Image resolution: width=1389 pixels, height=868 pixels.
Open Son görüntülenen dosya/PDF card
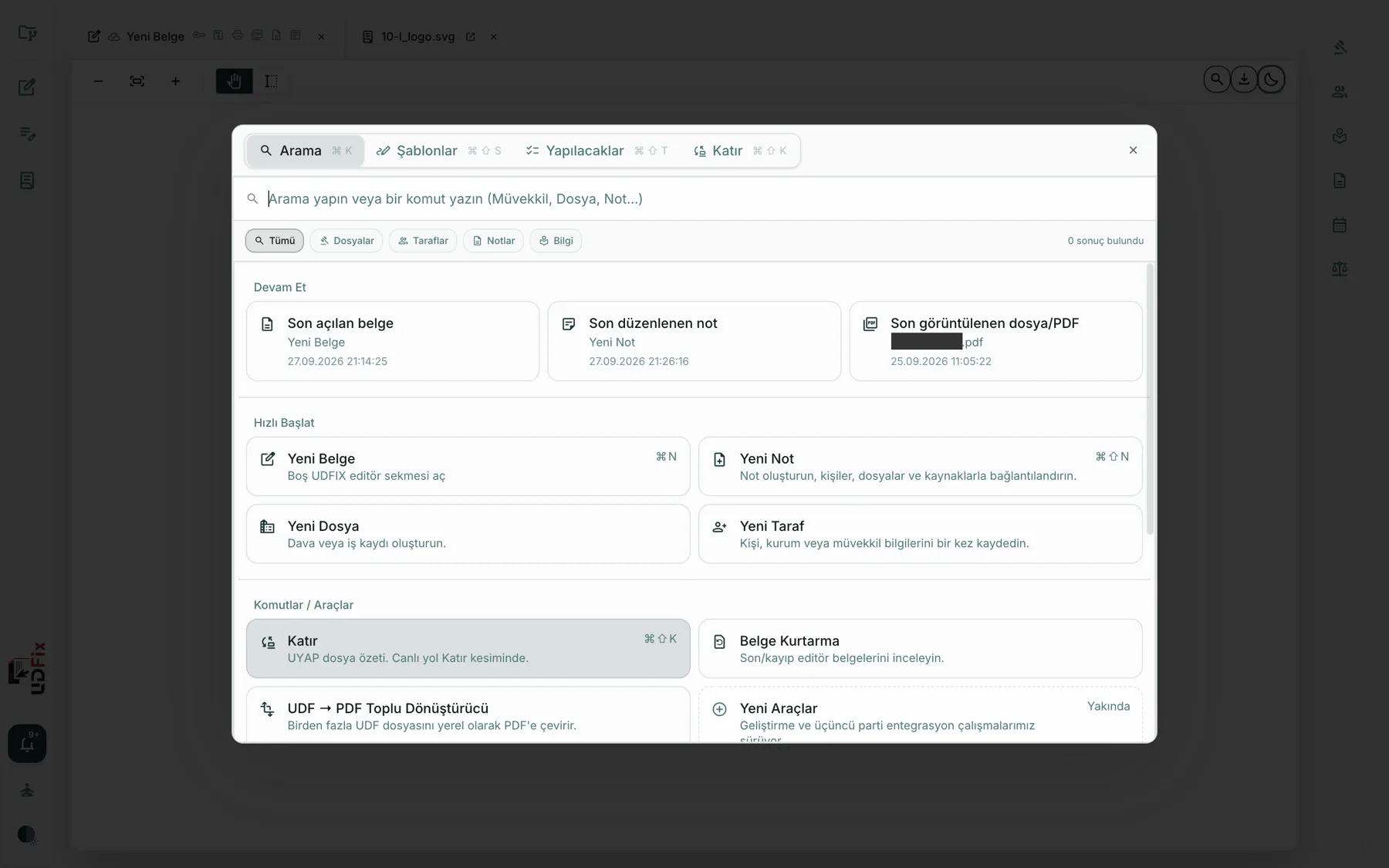tap(995, 341)
